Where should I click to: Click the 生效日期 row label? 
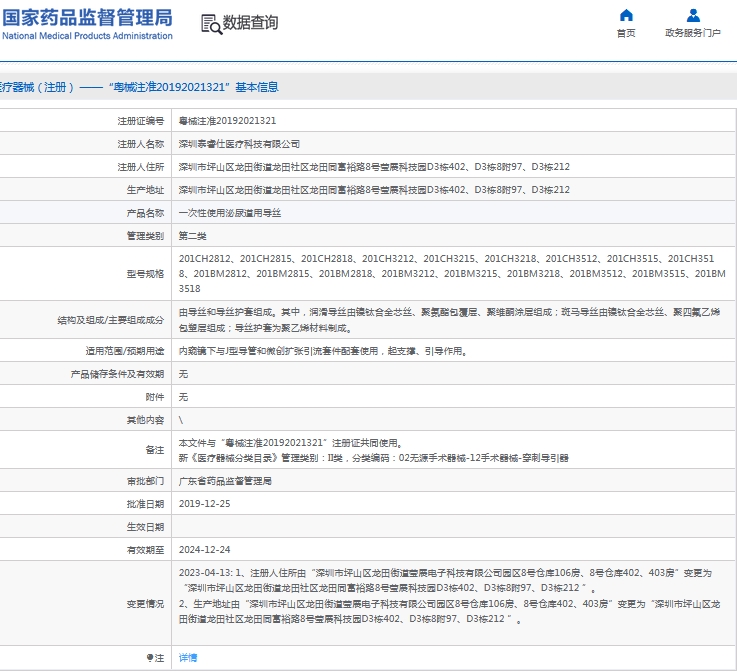click(x=145, y=527)
